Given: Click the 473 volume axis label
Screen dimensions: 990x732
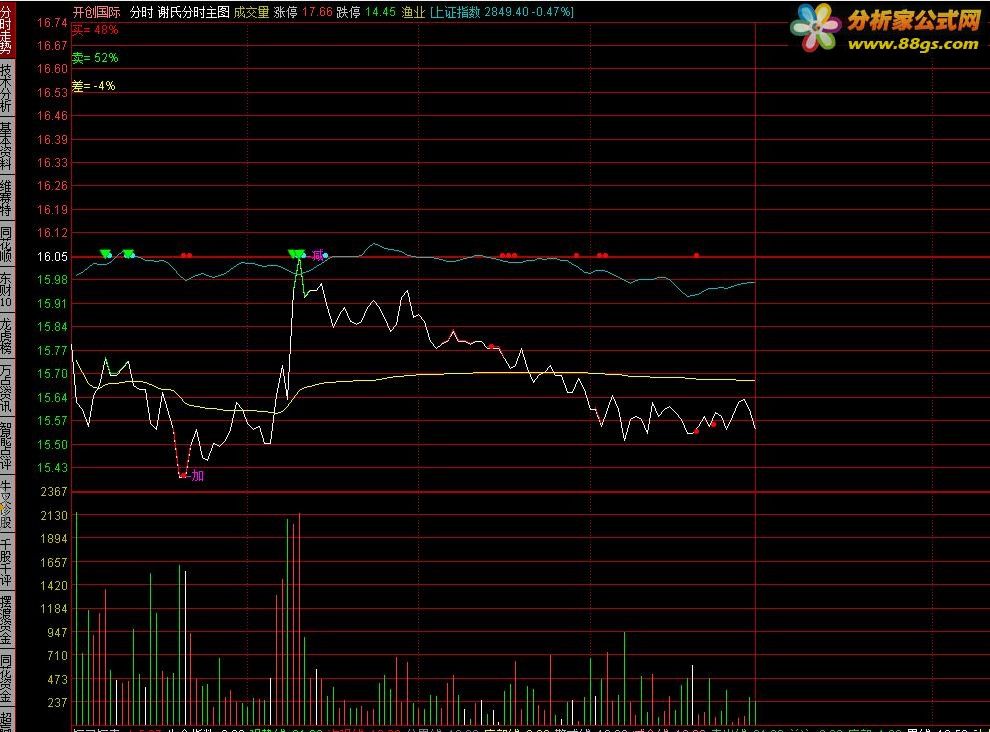Looking at the screenshot, I should [x=57, y=680].
